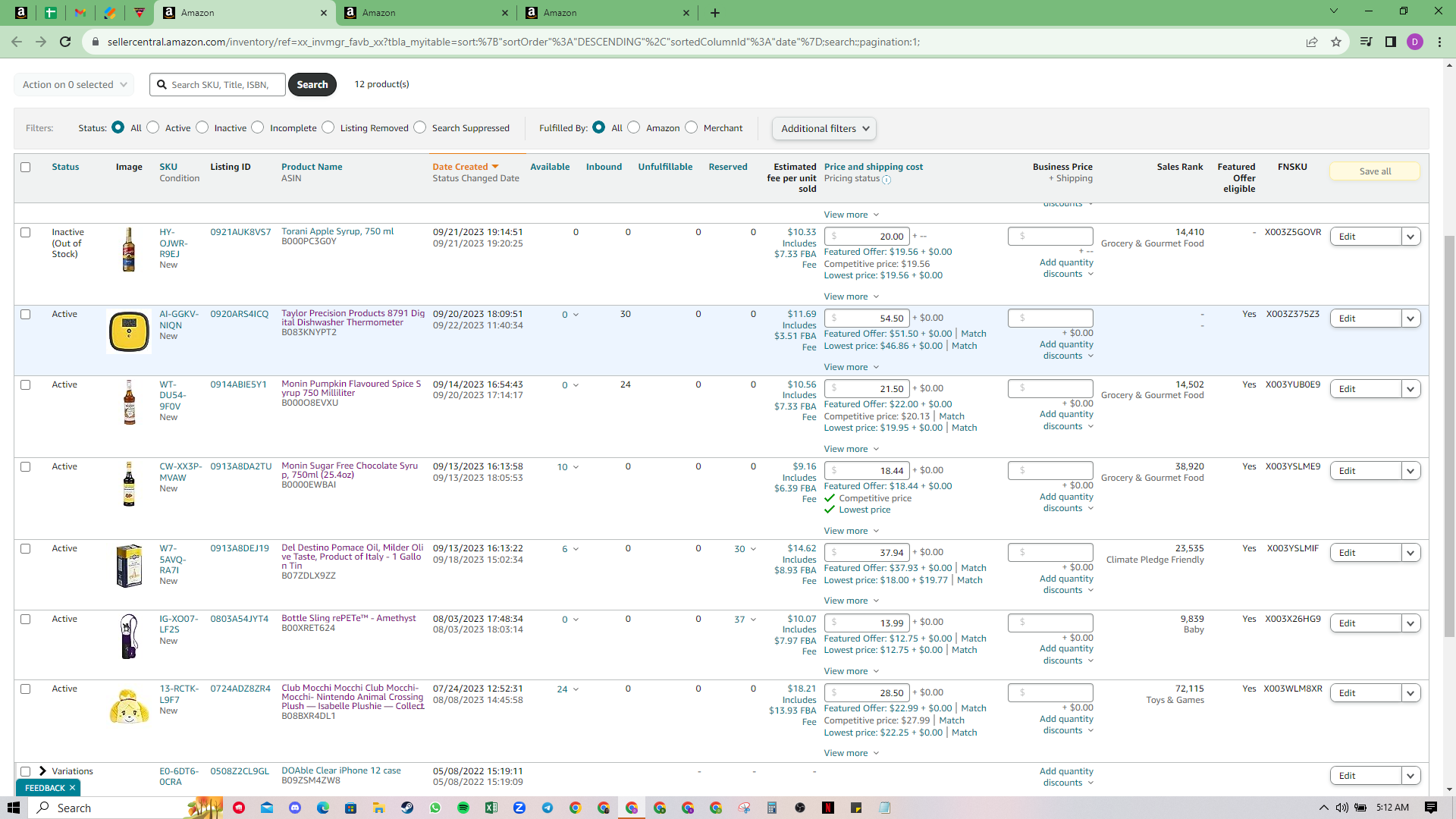Image resolution: width=1456 pixels, height=819 pixels.
Task: Open the pinned red triangle-icon tab
Action: coord(140,13)
